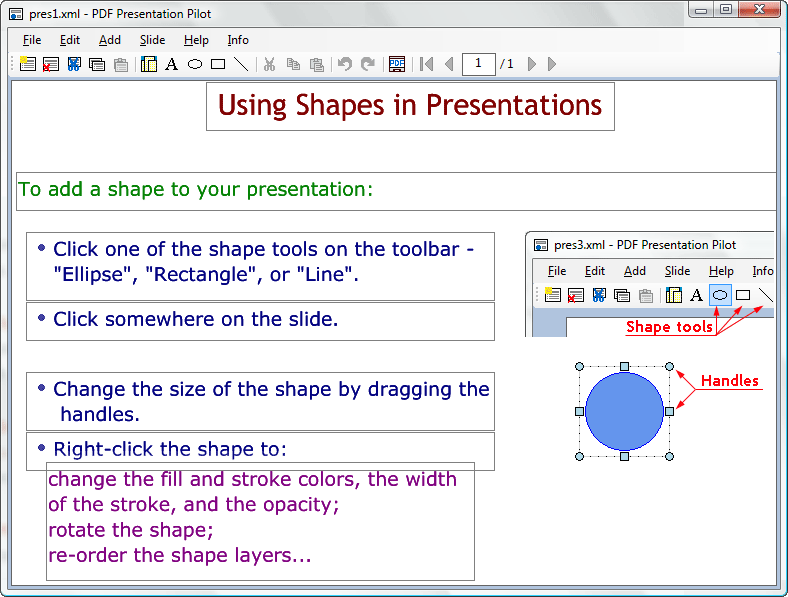Select the Rectangle shape tool
Viewport: 788px width, 597px height.
218,64
